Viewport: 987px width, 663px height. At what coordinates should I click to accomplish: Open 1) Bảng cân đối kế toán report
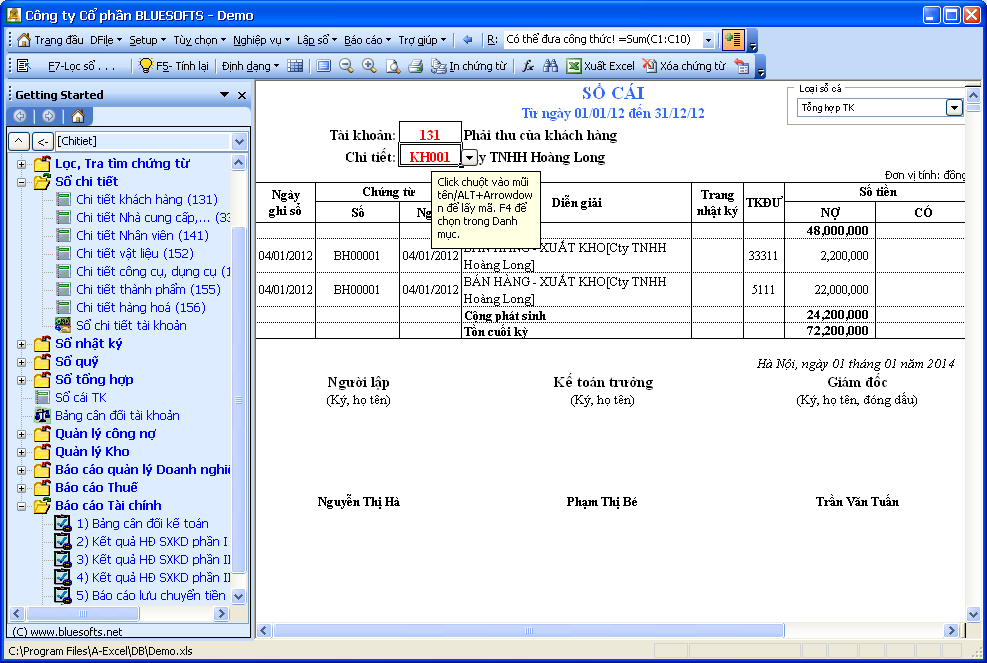coord(142,523)
